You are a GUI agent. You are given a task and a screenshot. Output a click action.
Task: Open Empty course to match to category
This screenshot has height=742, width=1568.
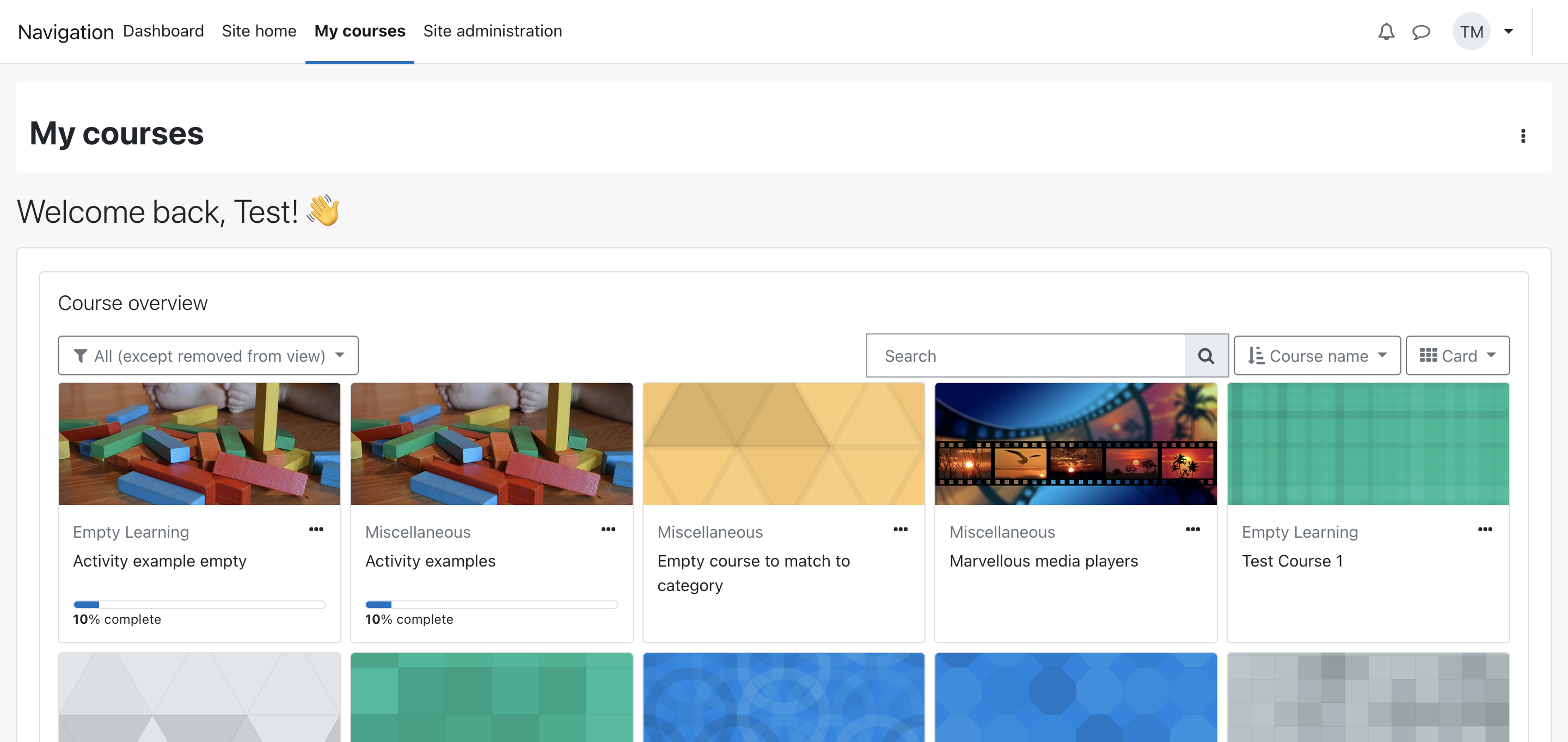[754, 573]
